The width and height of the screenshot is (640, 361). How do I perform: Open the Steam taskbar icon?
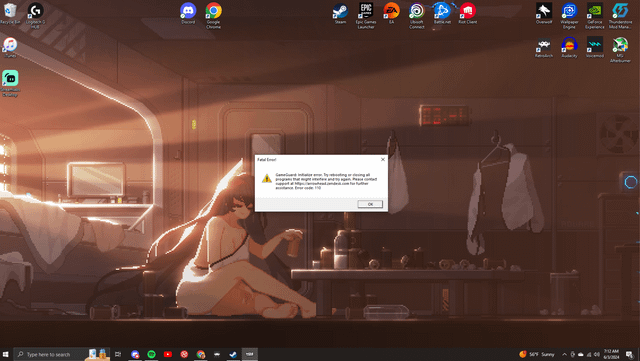(x=233, y=354)
